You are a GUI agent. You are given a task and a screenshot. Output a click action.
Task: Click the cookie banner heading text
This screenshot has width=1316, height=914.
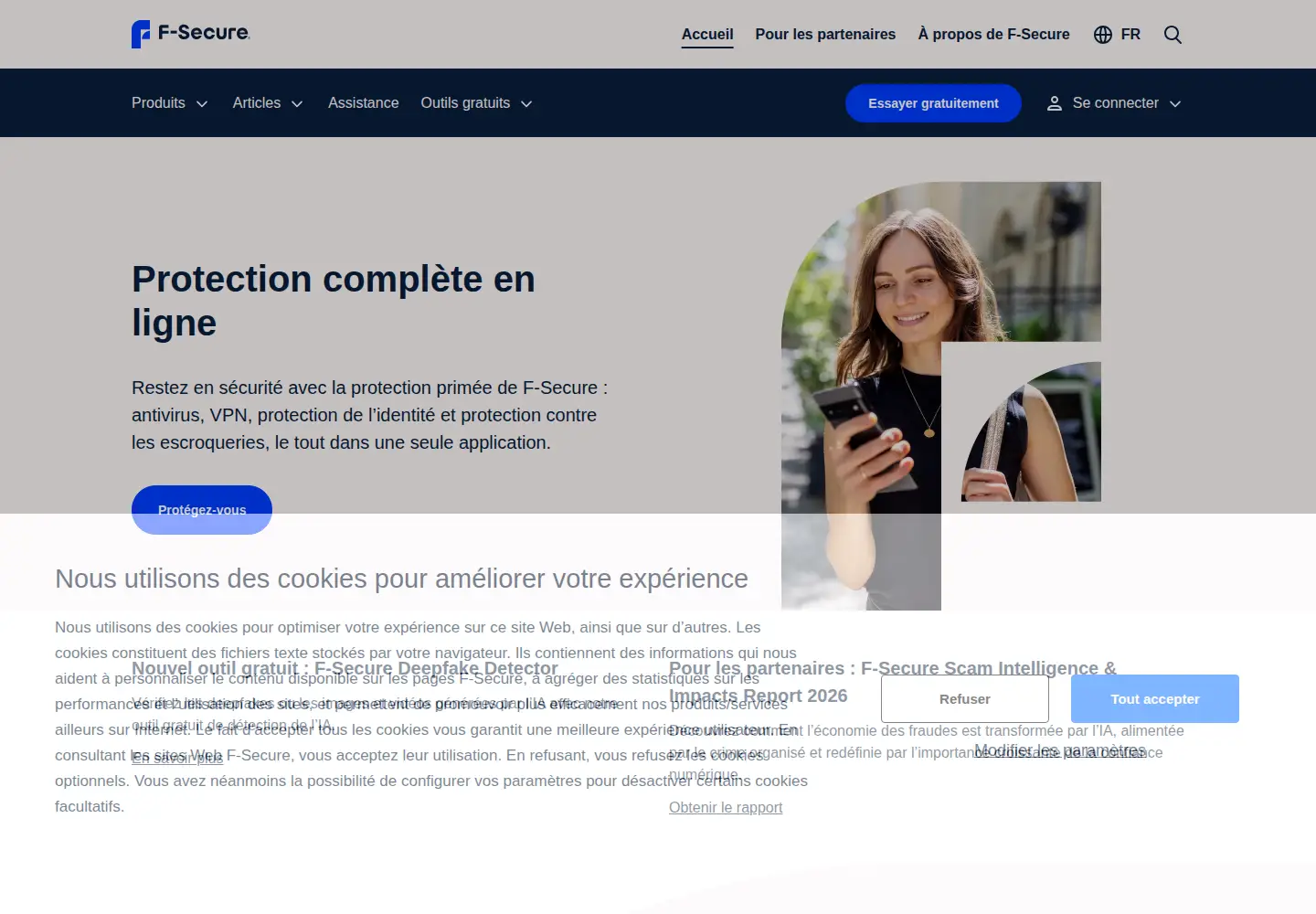coord(401,579)
